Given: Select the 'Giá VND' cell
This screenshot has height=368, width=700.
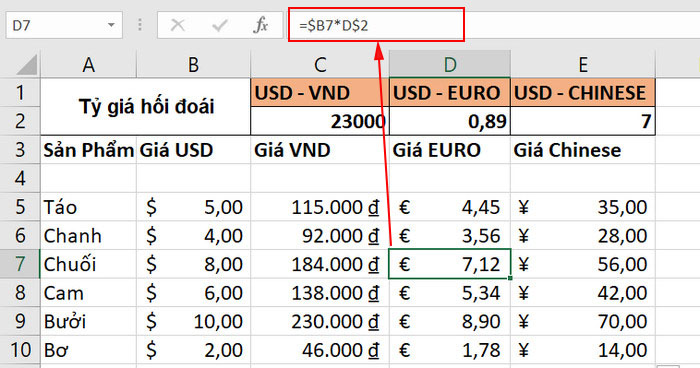Looking at the screenshot, I should (x=320, y=150).
